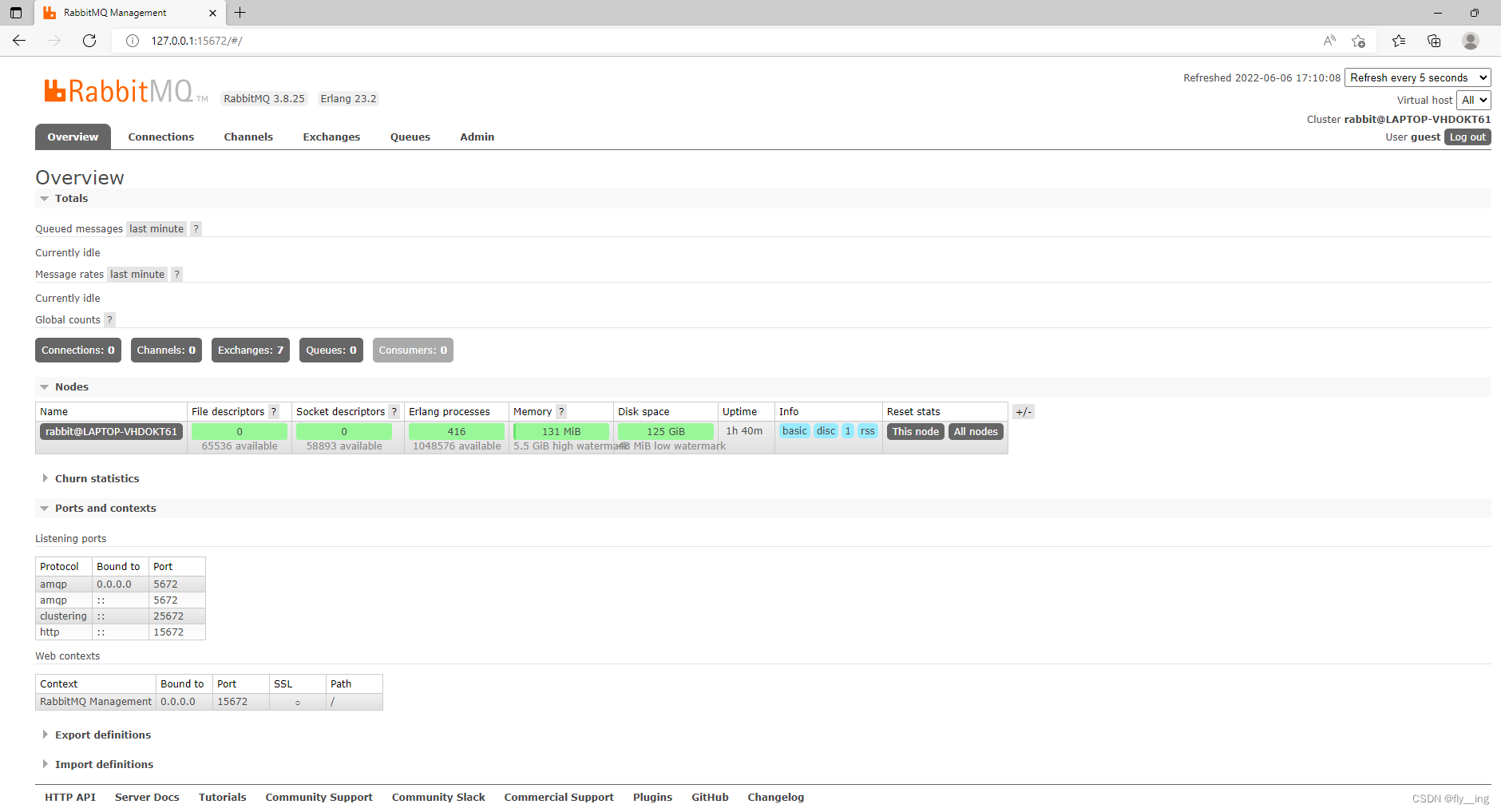Select the Overview tab
The height and width of the screenshot is (812, 1501).
(x=73, y=137)
